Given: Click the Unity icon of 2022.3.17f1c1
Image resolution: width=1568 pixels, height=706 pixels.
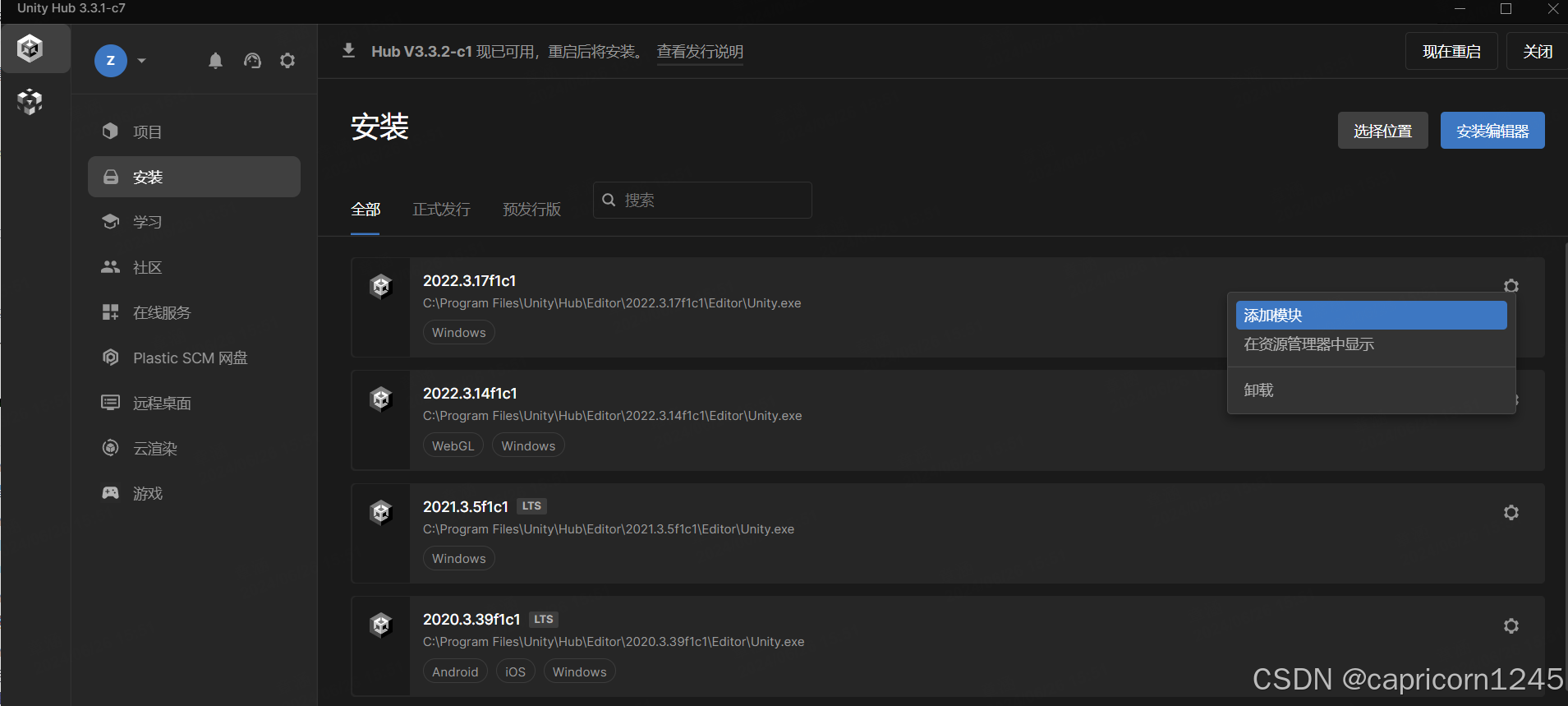Looking at the screenshot, I should (x=381, y=287).
